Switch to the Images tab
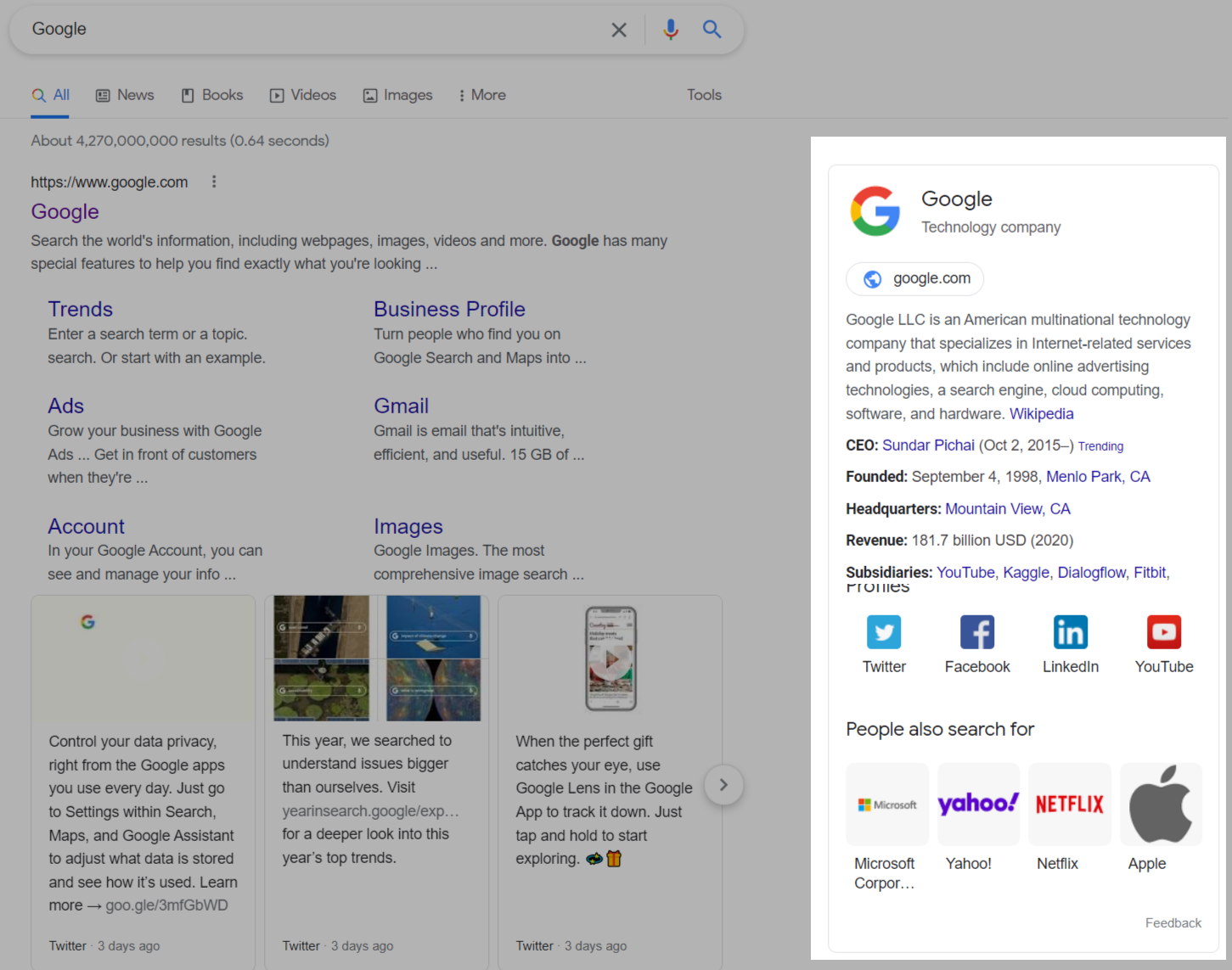The image size is (1232, 970). point(397,95)
